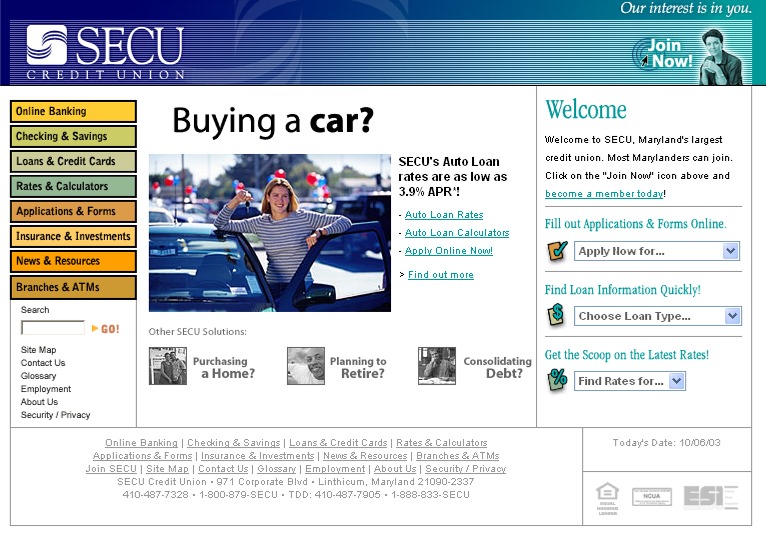Image resolution: width=766 pixels, height=535 pixels.
Task: Click the Equal Housing Lender icon
Action: point(606,497)
